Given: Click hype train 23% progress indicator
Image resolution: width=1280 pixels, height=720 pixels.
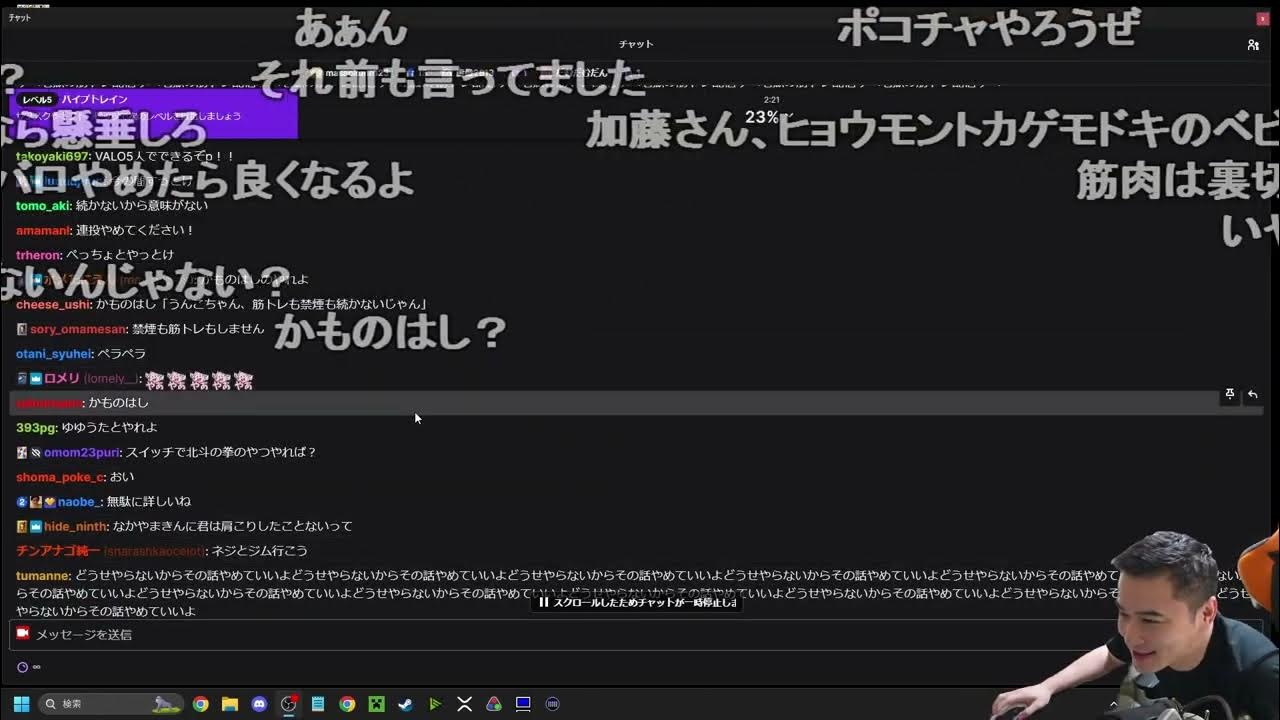Looking at the screenshot, I should [x=762, y=117].
